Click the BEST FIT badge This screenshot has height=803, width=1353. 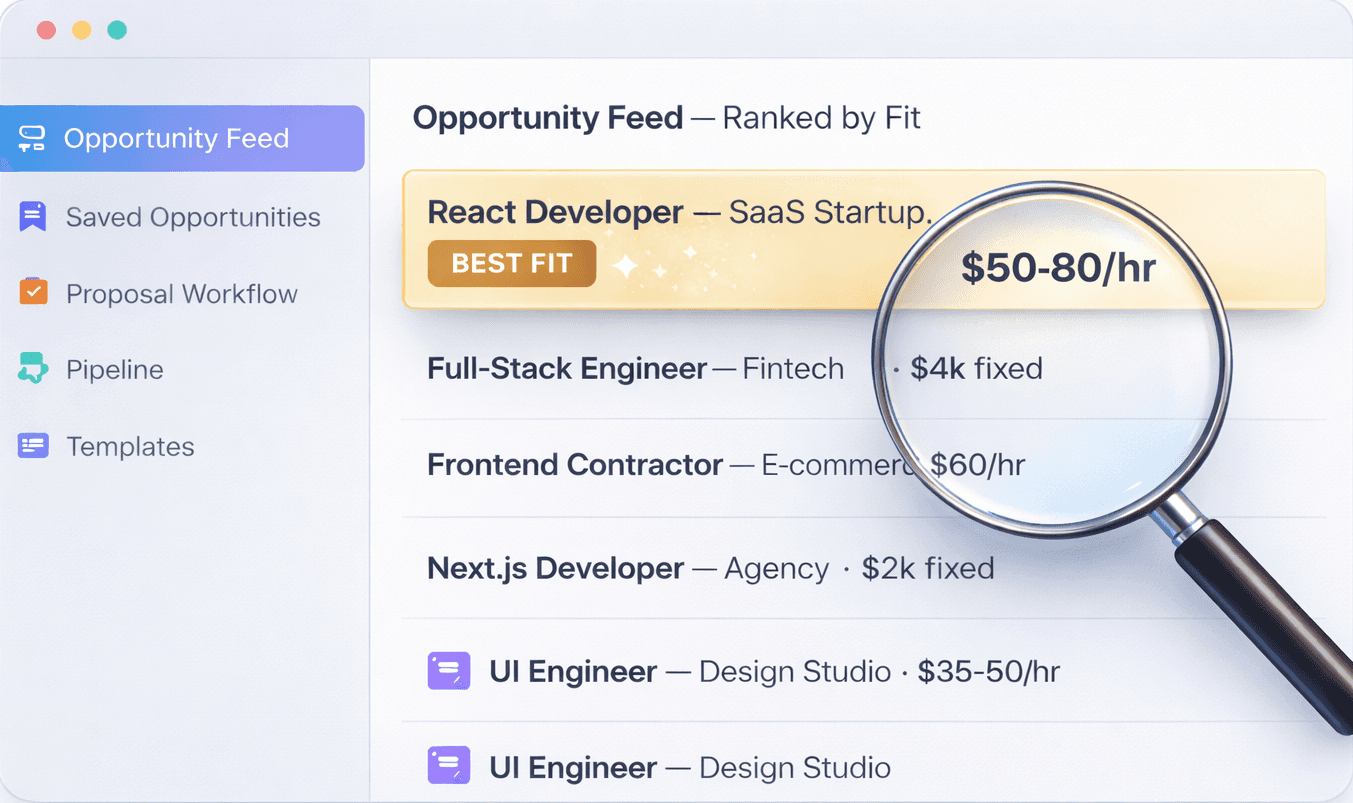(511, 263)
